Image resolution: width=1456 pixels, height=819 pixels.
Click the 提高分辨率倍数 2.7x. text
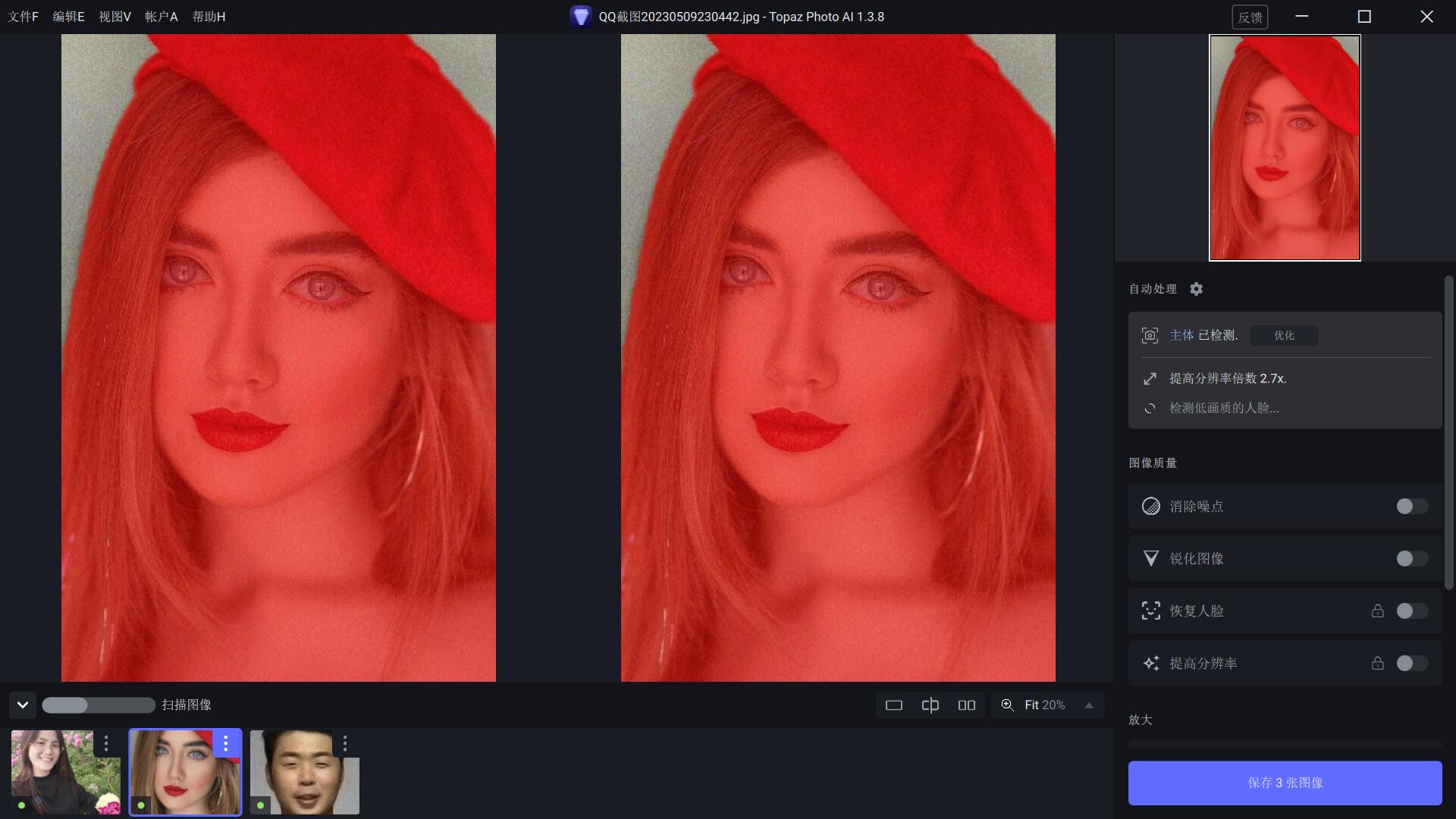click(1228, 378)
